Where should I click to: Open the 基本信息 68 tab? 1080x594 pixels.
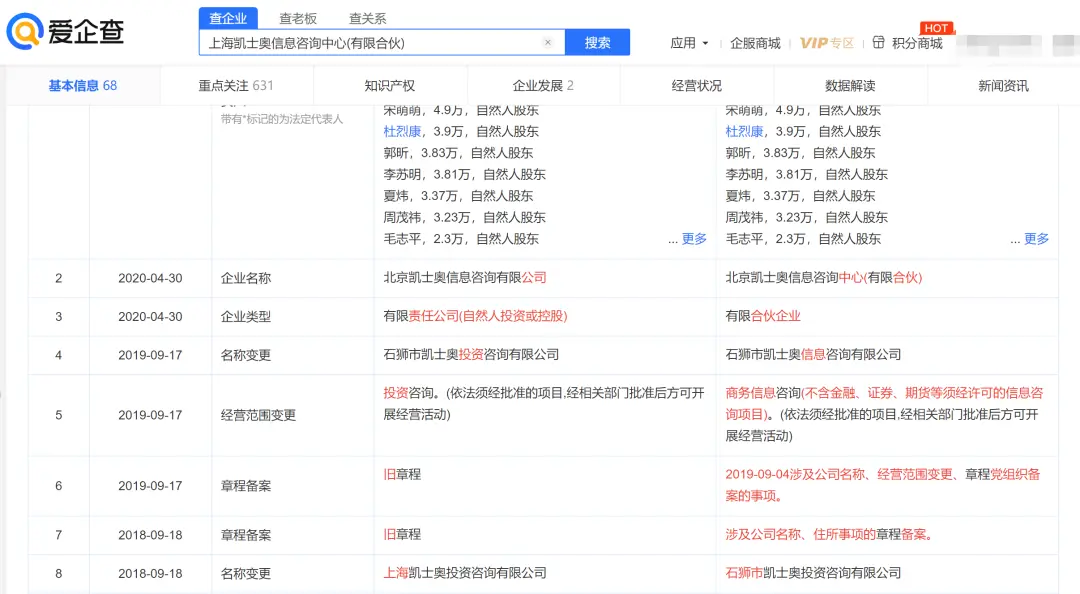[x=83, y=85]
